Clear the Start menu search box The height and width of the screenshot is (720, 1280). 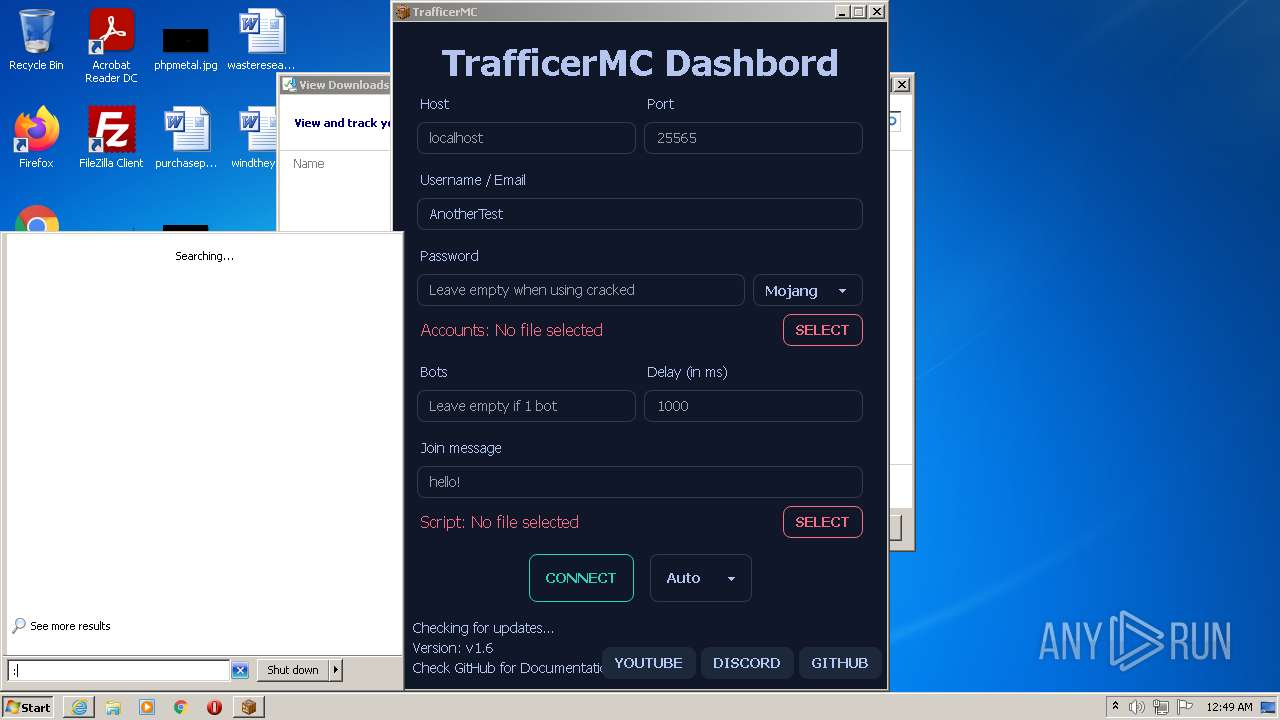click(240, 671)
